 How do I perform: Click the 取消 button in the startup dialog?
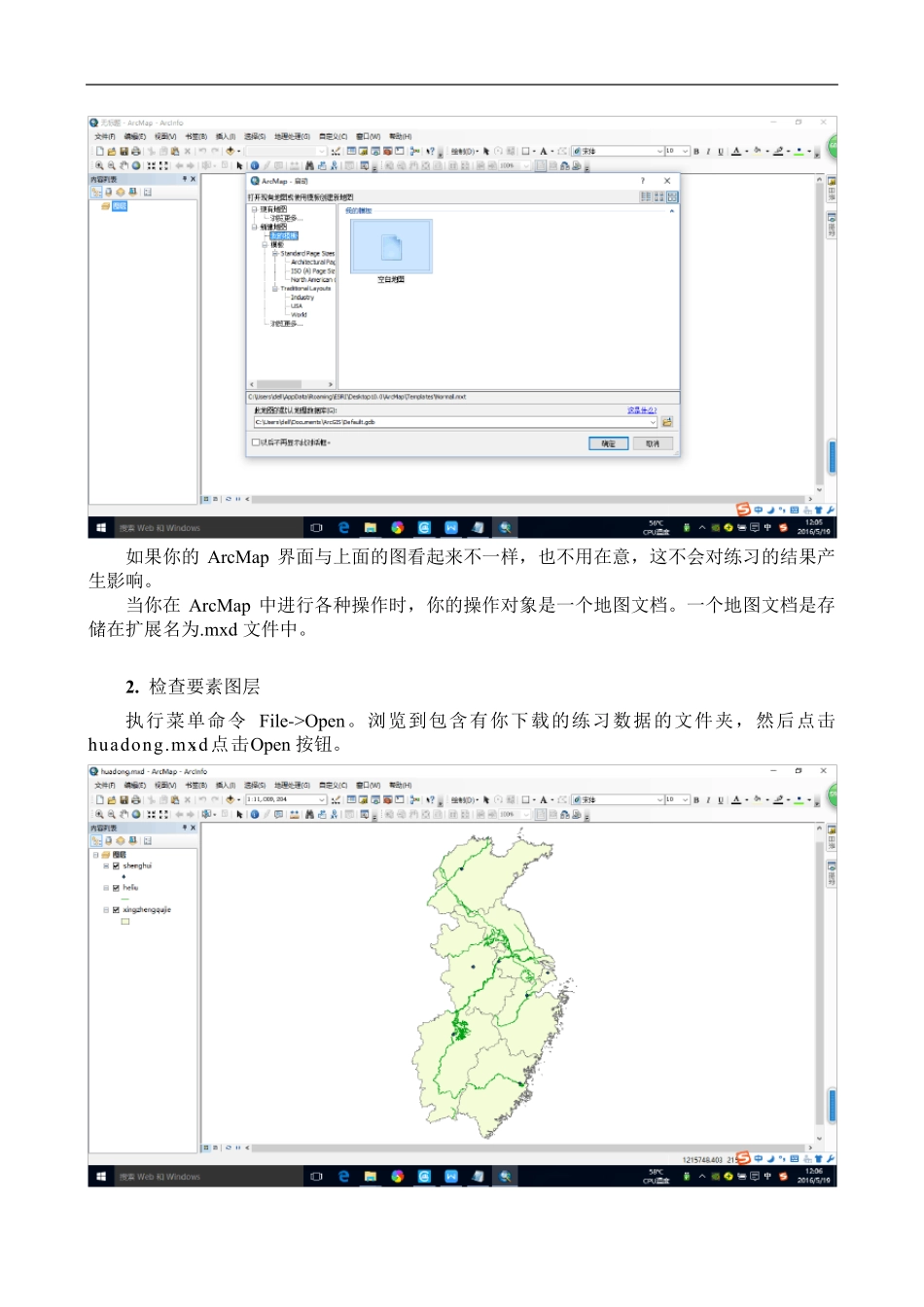click(653, 443)
